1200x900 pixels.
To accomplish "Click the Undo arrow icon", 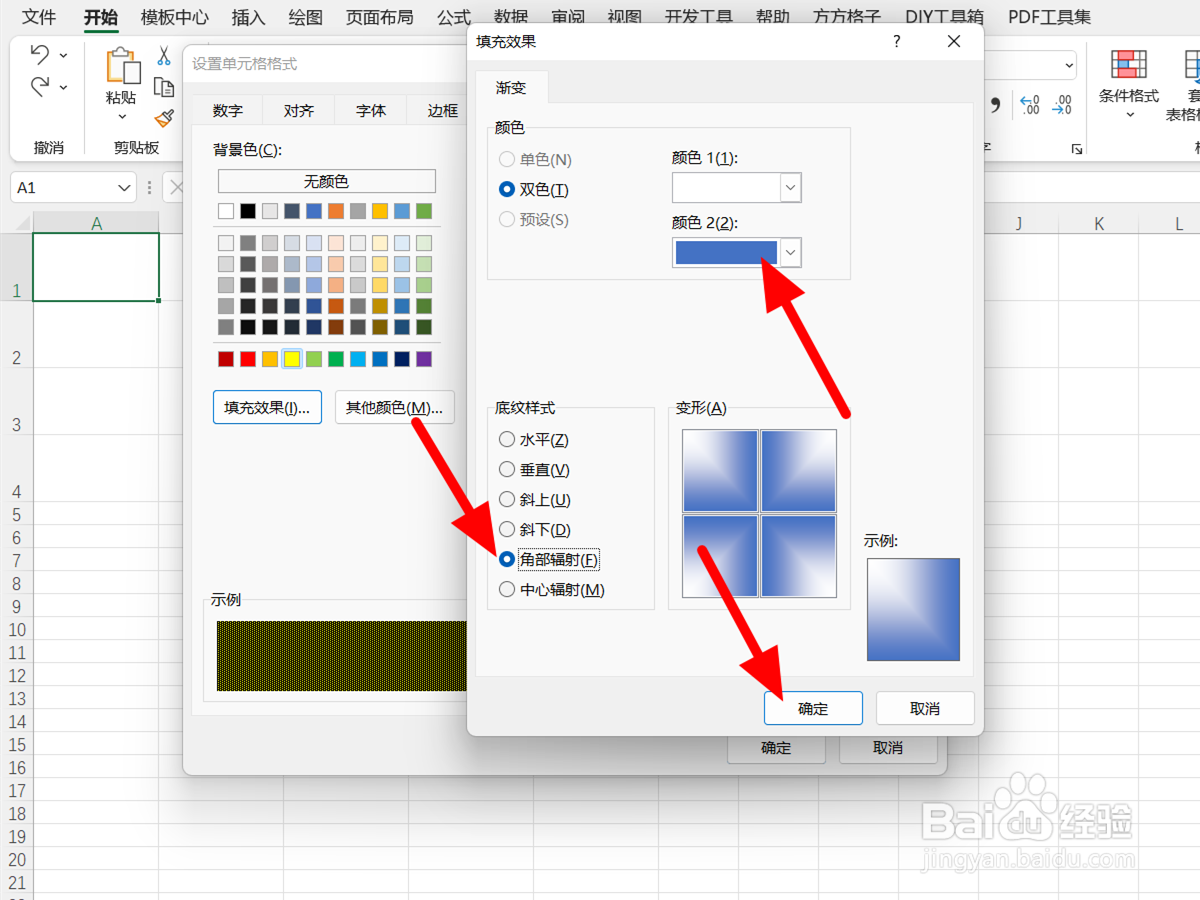I will coord(39,54).
